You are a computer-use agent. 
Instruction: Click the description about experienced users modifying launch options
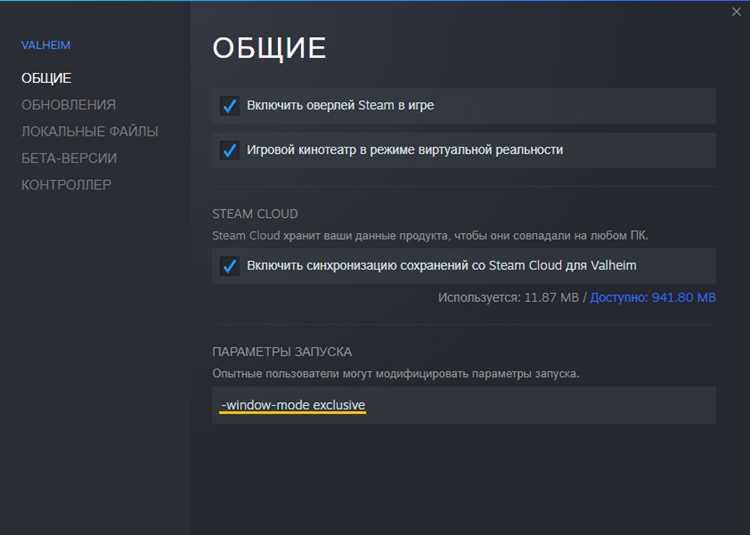[x=396, y=373]
